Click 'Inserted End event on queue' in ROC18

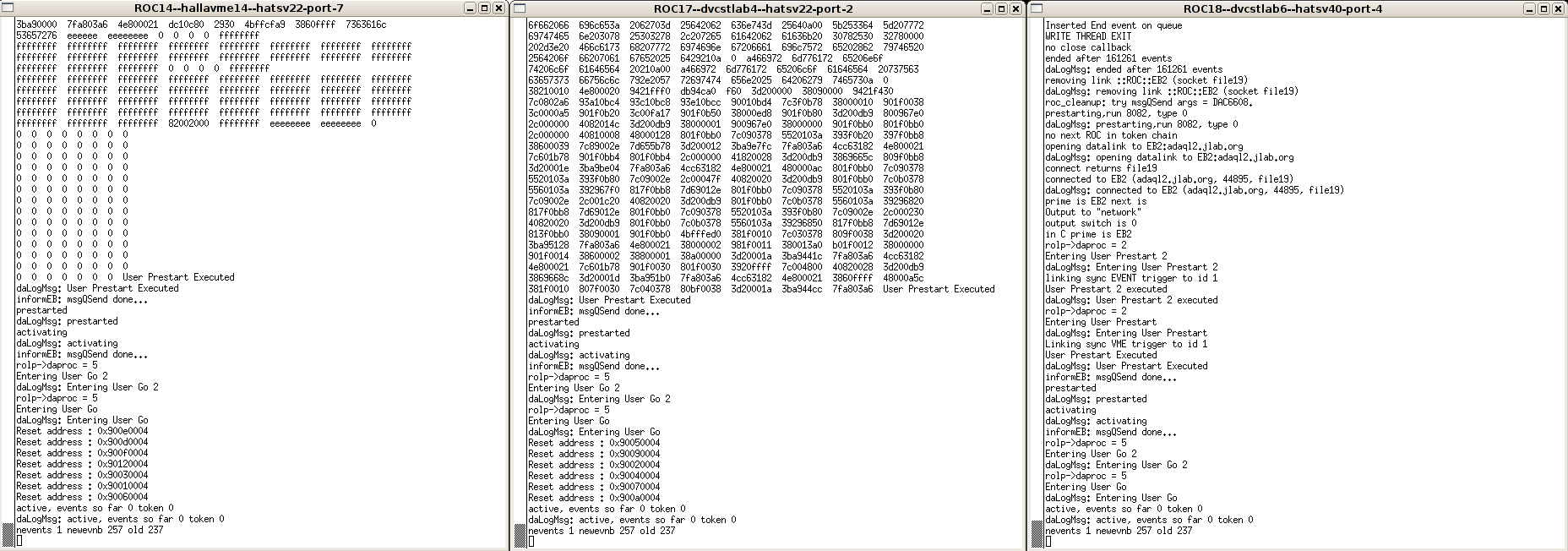(1113, 25)
